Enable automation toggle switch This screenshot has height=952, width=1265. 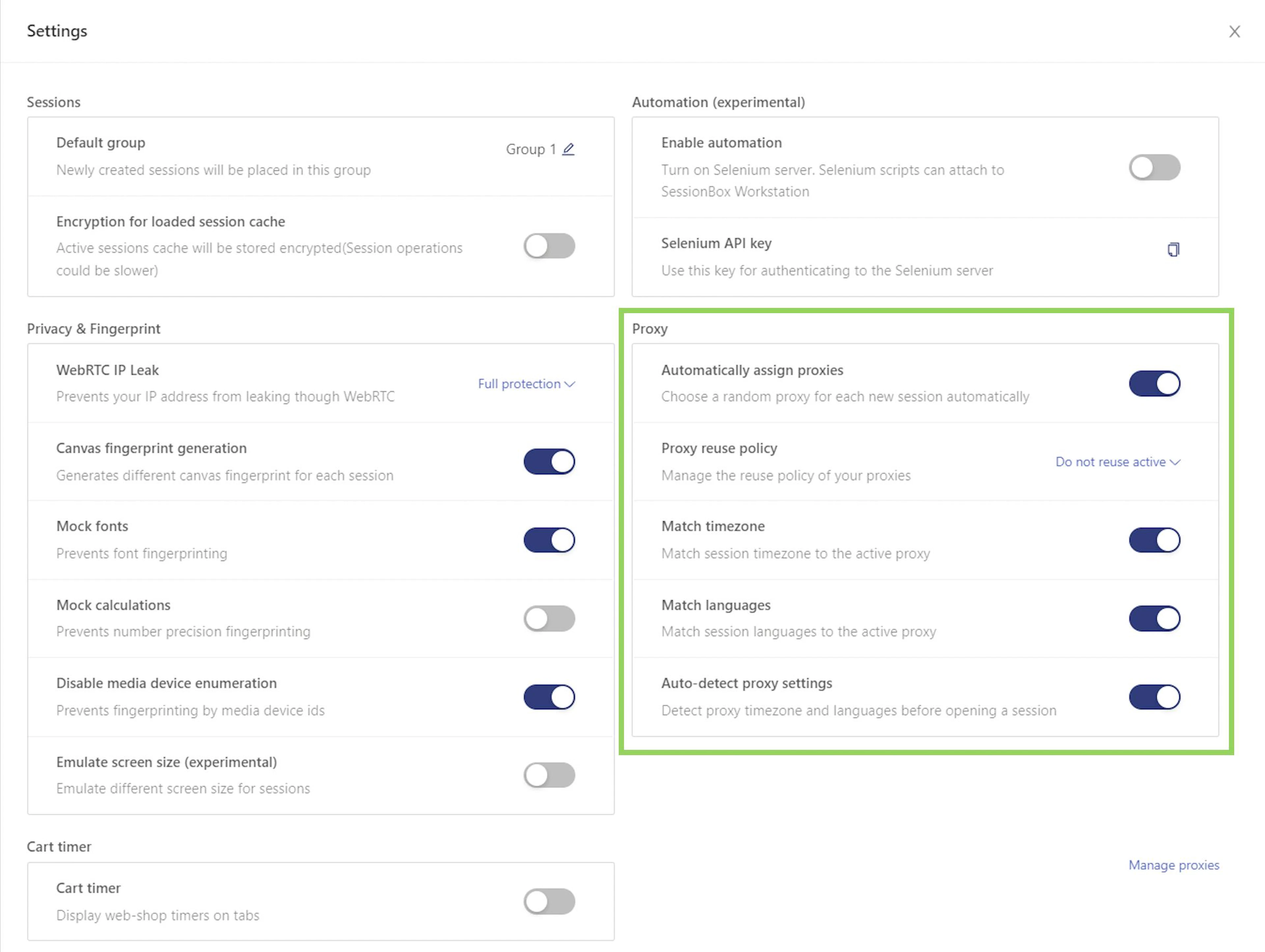point(1154,168)
